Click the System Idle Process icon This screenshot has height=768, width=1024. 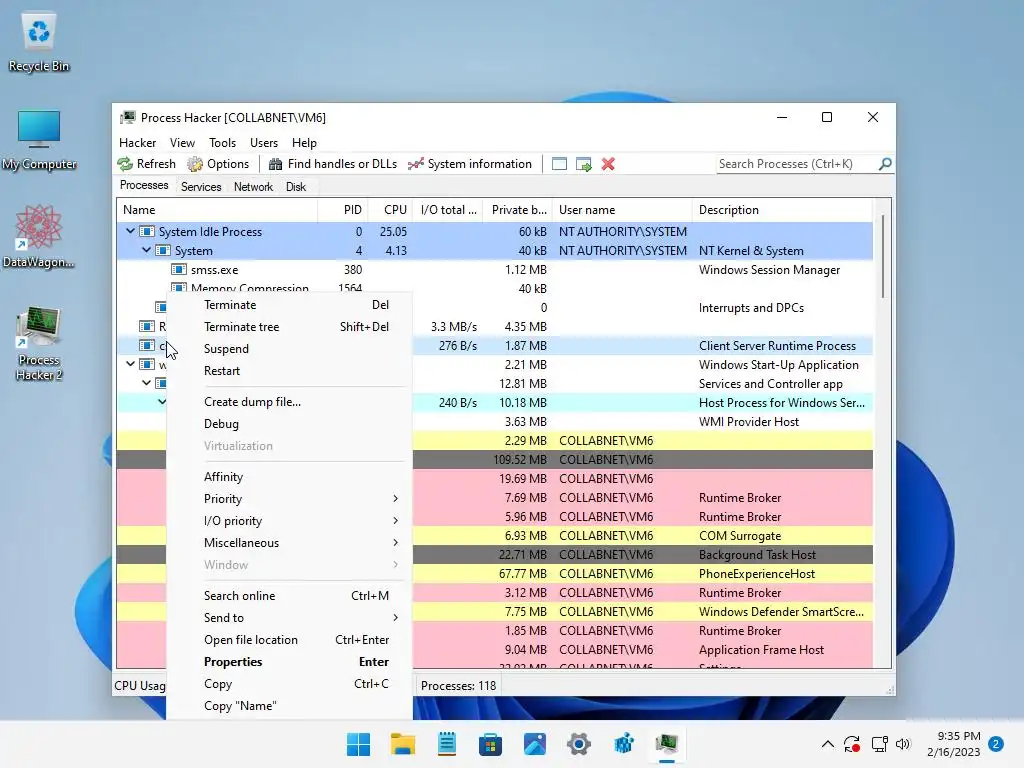pos(148,232)
